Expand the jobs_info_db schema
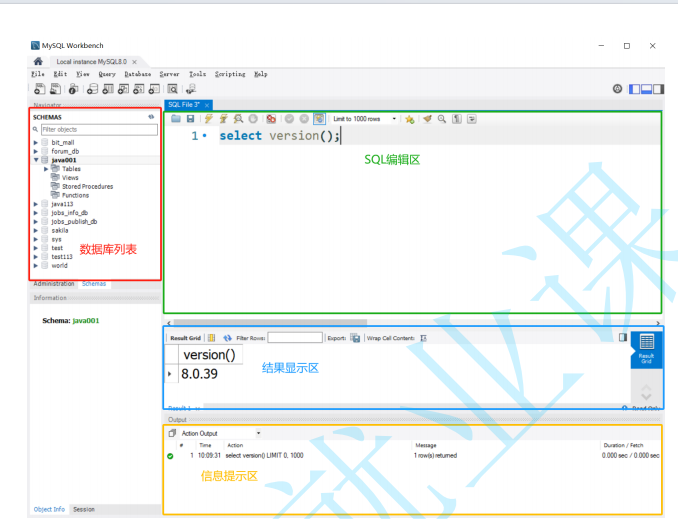This screenshot has width=678, height=519. point(36,213)
